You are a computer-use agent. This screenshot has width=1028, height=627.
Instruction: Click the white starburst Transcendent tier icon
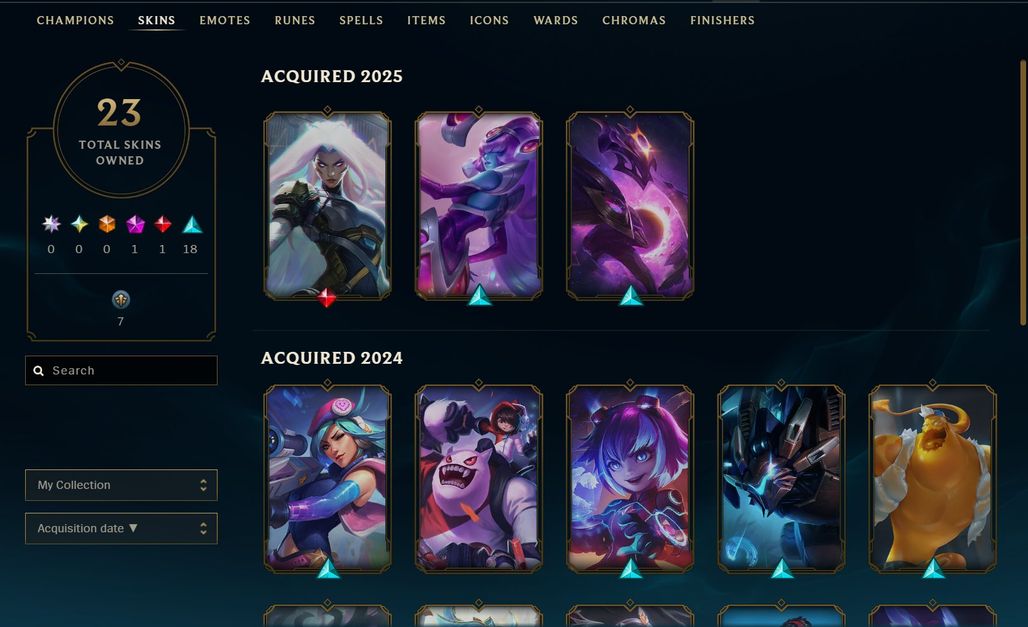click(51, 224)
